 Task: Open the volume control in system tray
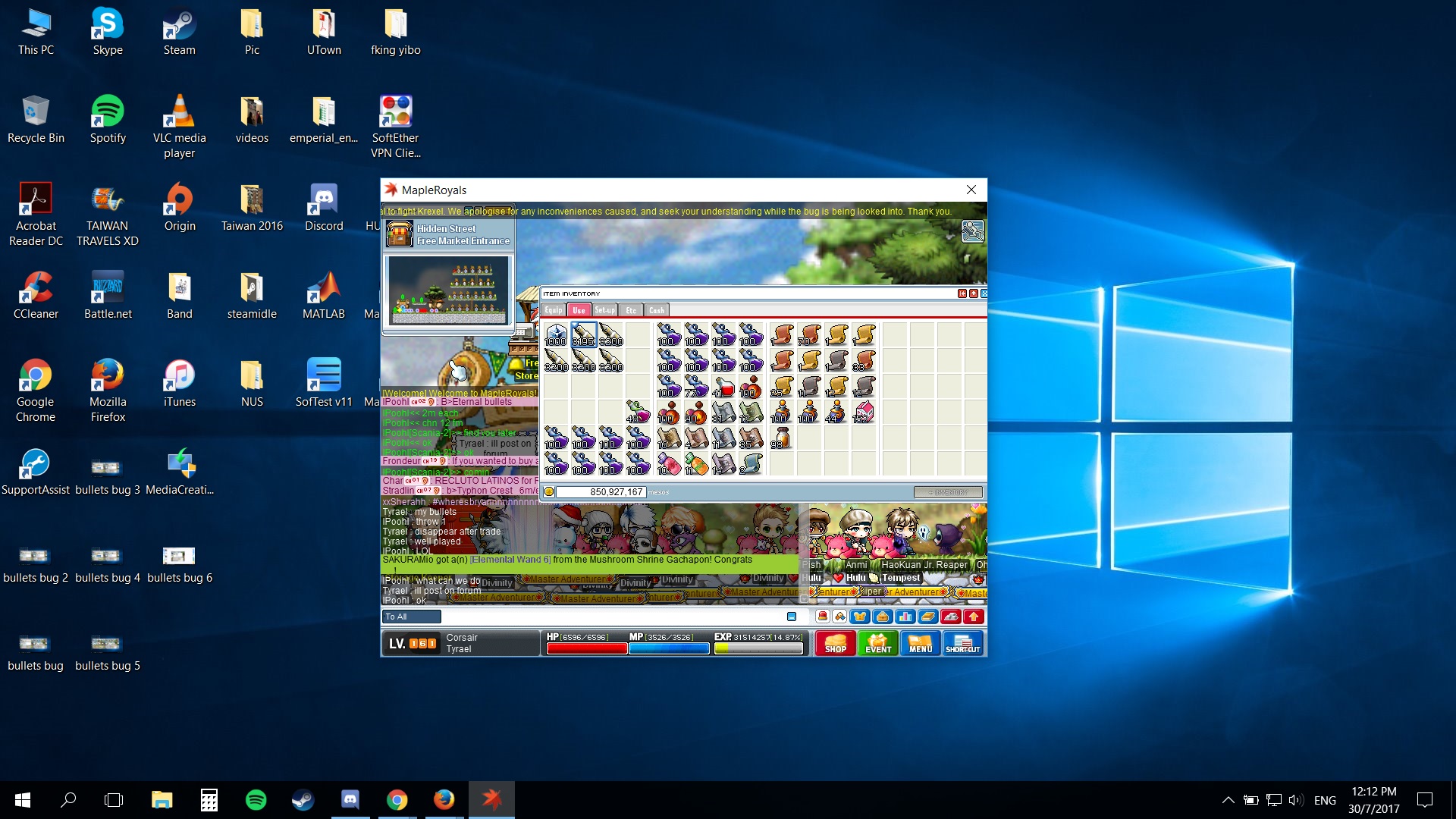(1295, 800)
